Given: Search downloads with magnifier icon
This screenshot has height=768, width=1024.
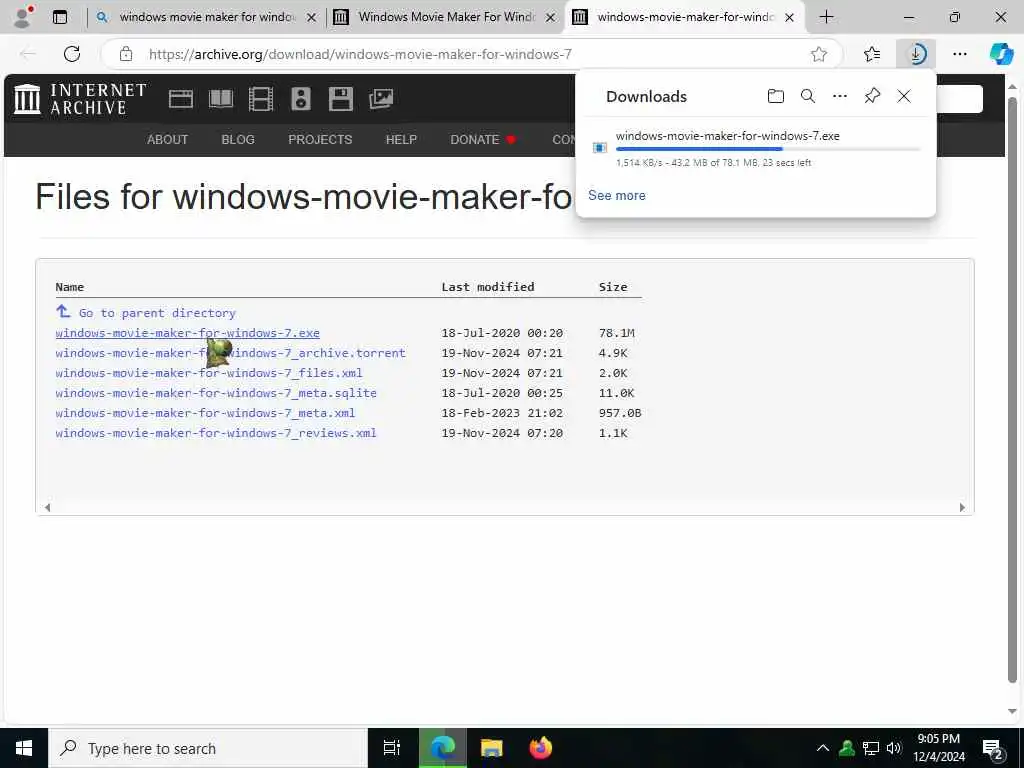Looking at the screenshot, I should point(808,97).
